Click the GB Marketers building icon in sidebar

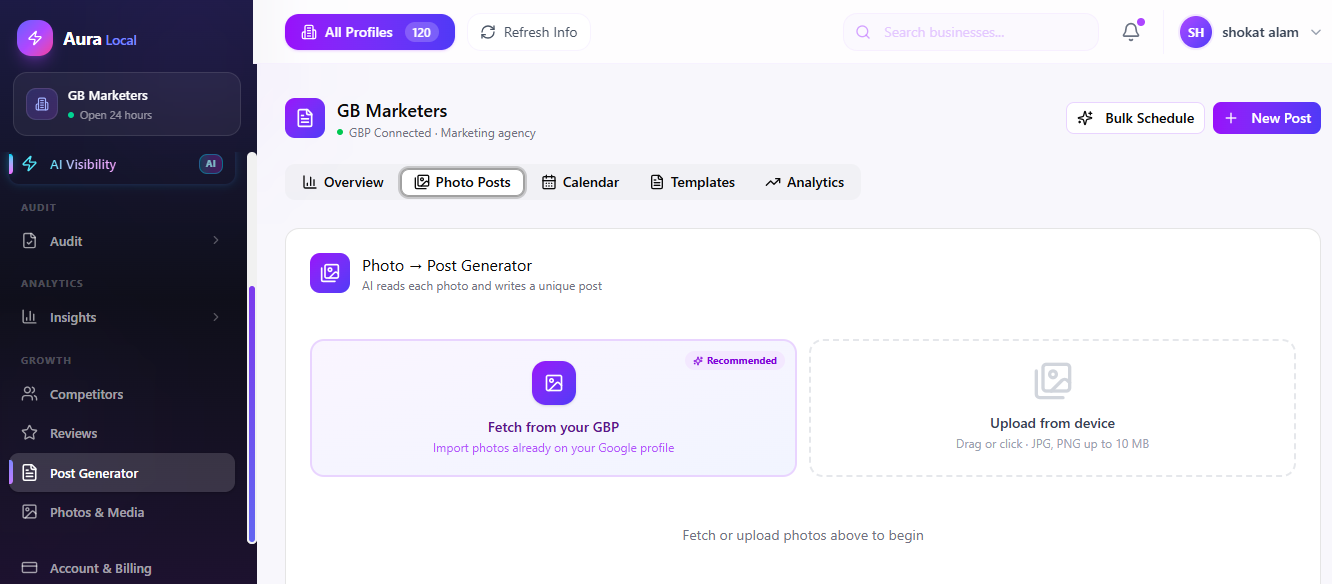pyautogui.click(x=42, y=104)
